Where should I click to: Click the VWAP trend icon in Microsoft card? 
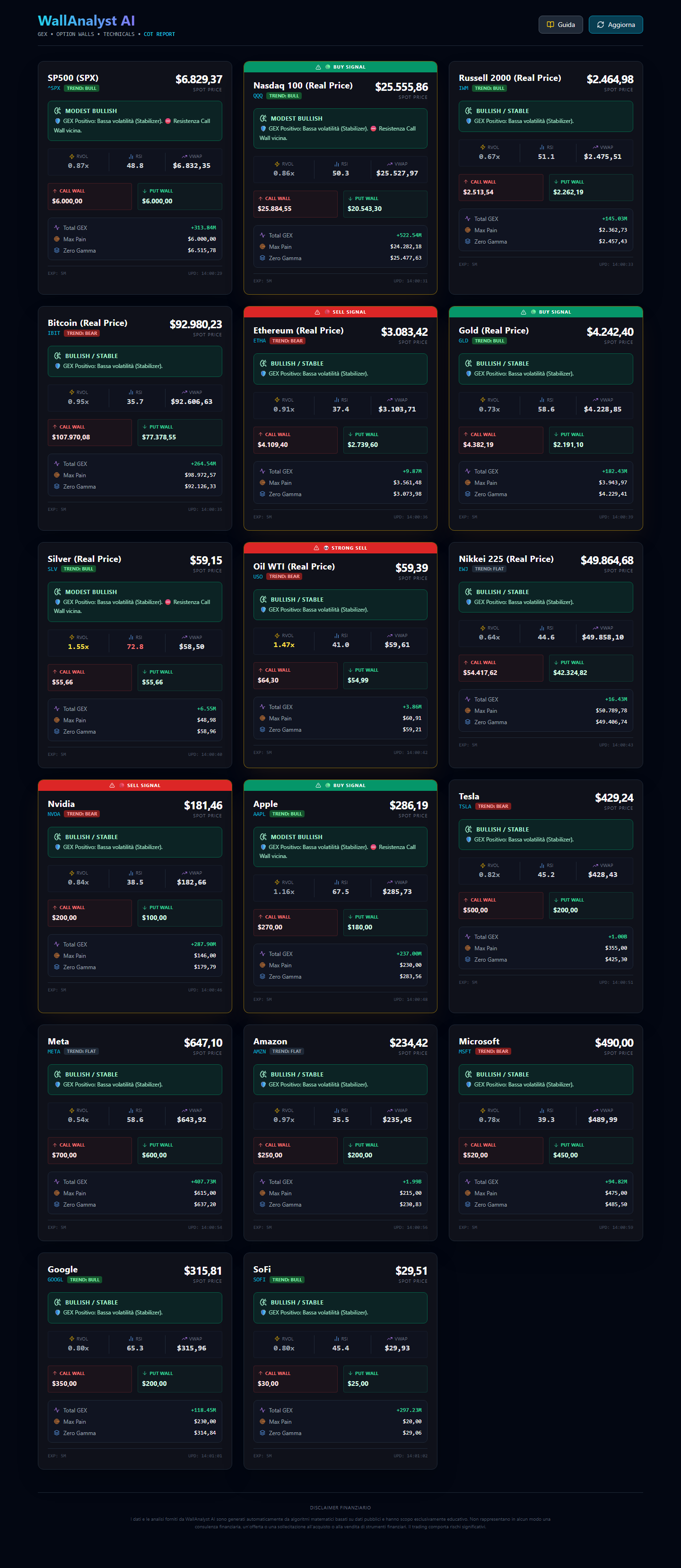click(x=594, y=1110)
